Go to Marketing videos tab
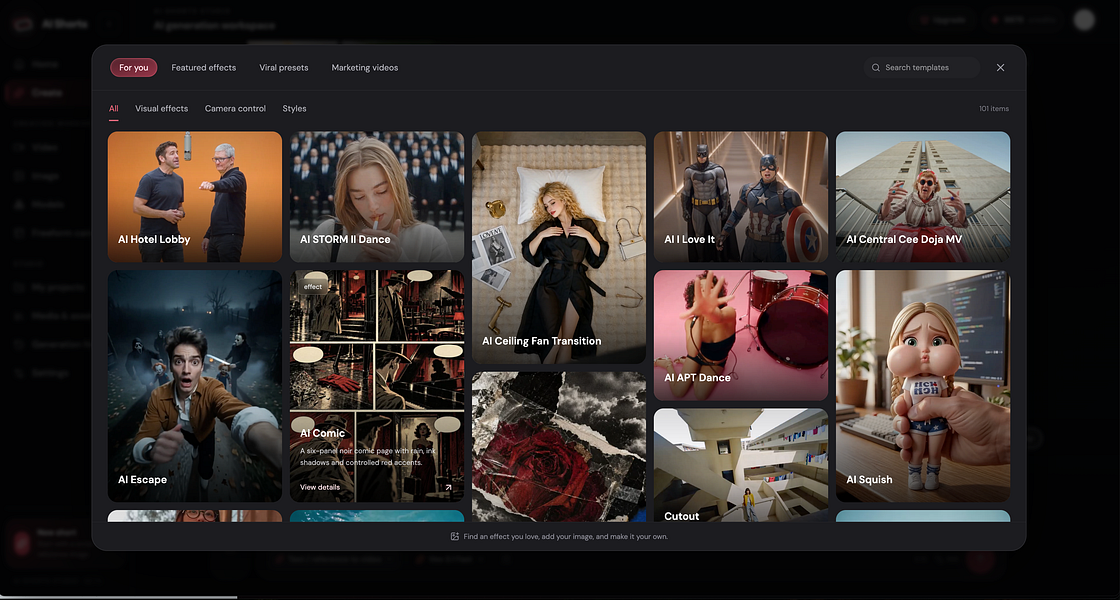Image resolution: width=1120 pixels, height=600 pixels. 365,68
